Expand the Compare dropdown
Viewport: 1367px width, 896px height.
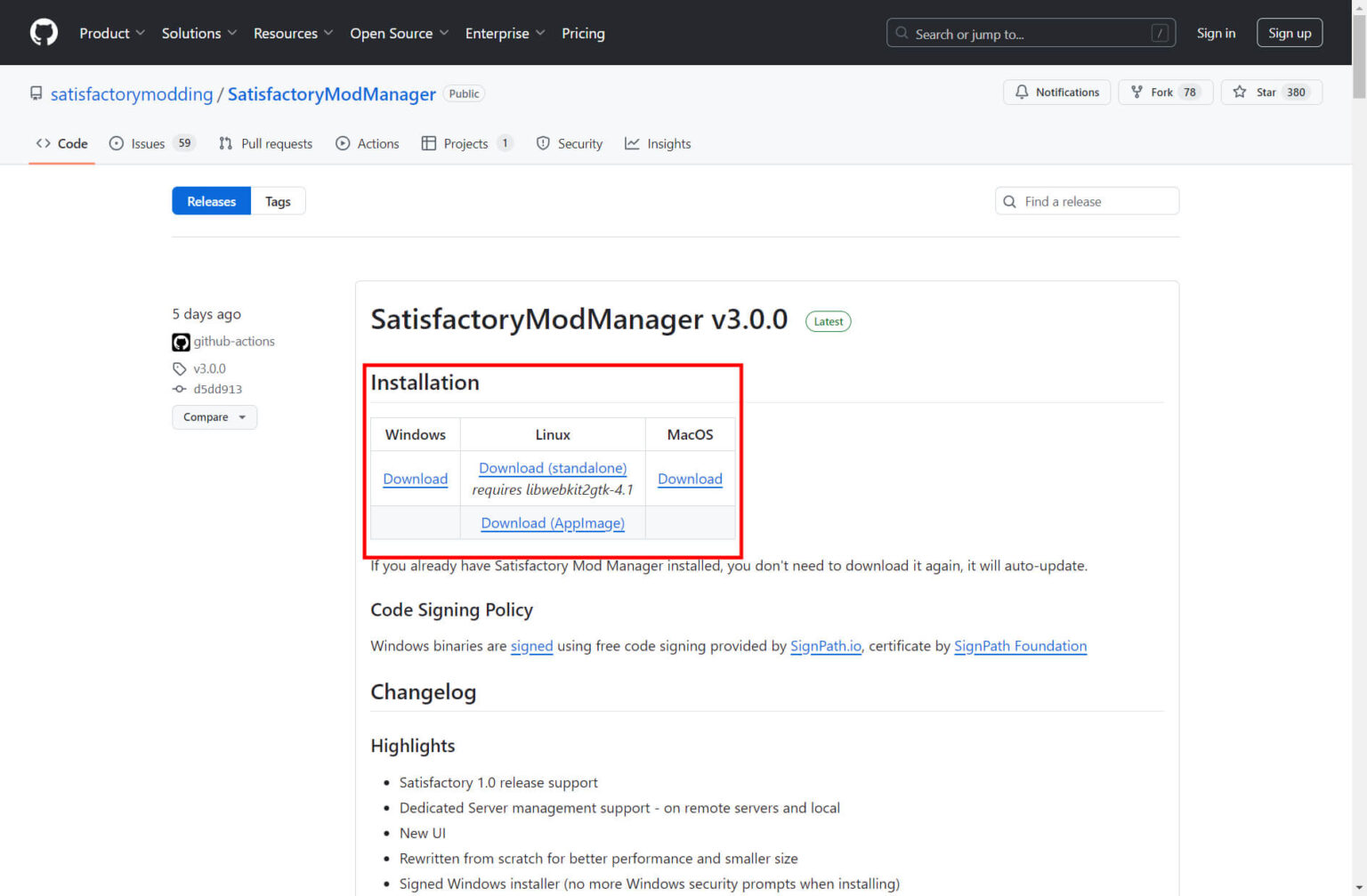[214, 416]
